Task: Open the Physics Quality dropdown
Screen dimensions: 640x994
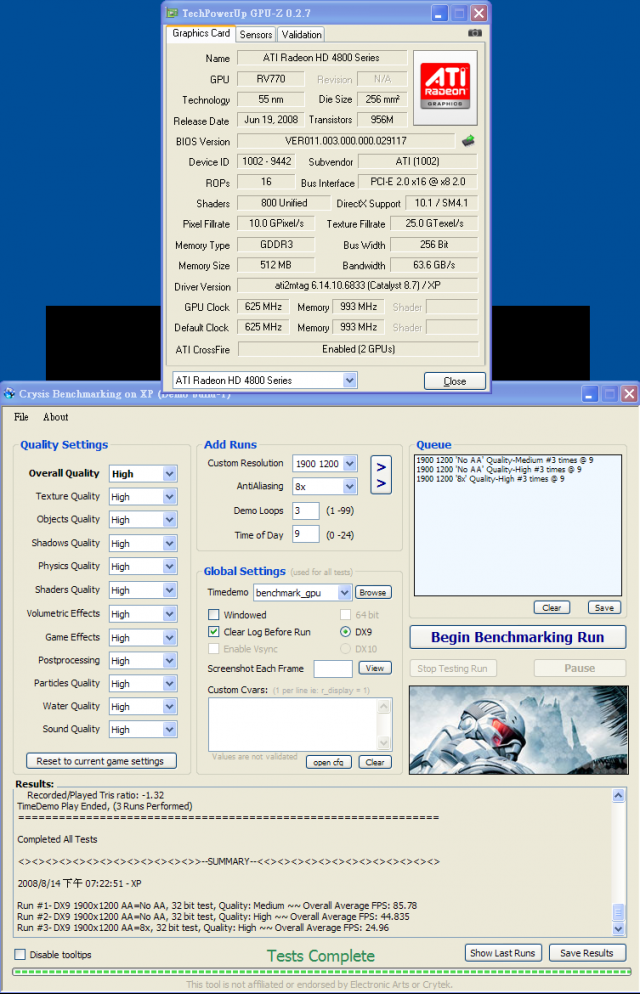Action: (x=169, y=566)
